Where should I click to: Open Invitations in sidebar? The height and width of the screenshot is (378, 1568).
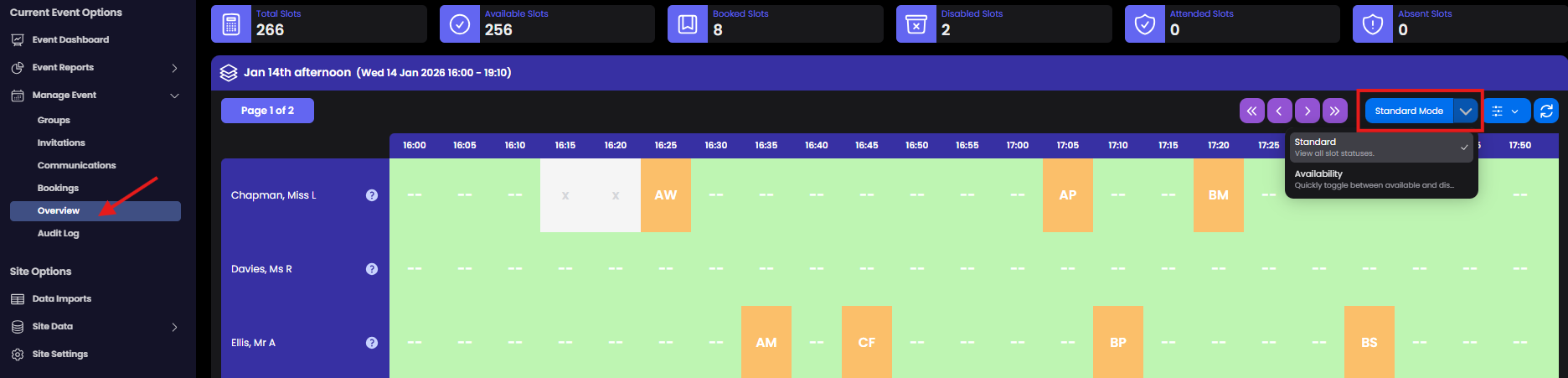61,142
